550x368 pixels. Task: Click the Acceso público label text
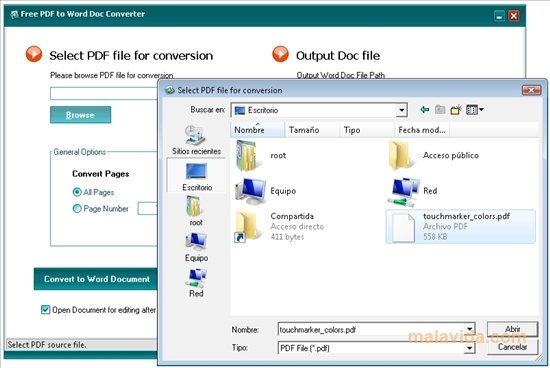[x=451, y=155]
